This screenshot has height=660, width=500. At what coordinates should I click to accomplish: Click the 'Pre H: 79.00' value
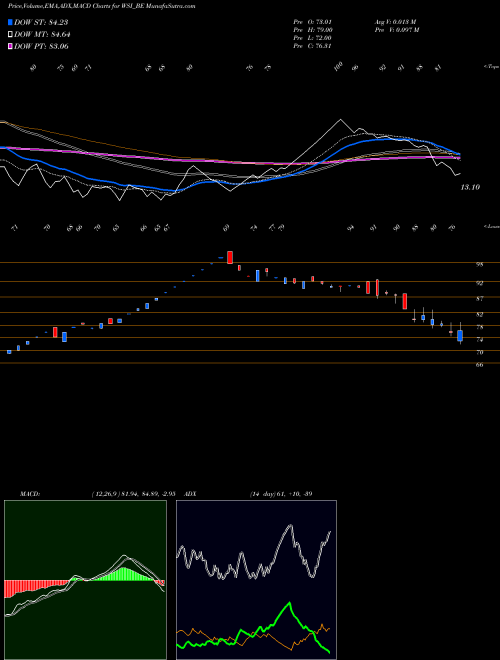pyautogui.click(x=313, y=30)
